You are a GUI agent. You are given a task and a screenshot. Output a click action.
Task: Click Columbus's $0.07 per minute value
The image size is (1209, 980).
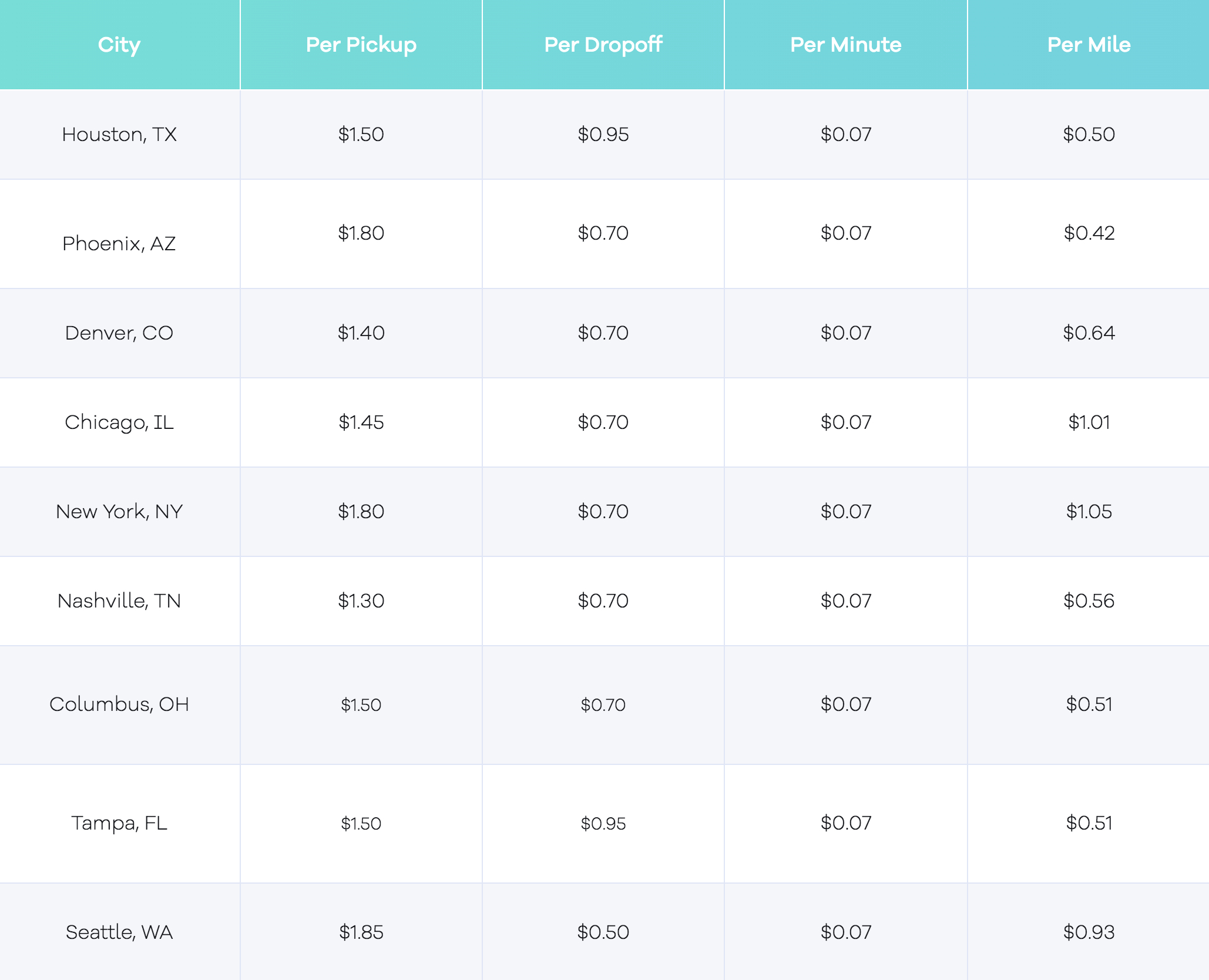(x=846, y=704)
